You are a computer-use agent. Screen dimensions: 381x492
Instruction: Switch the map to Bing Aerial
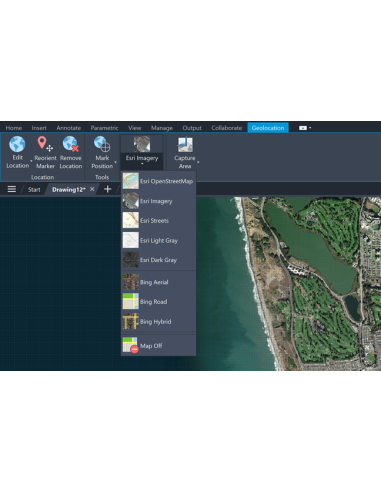tap(158, 282)
